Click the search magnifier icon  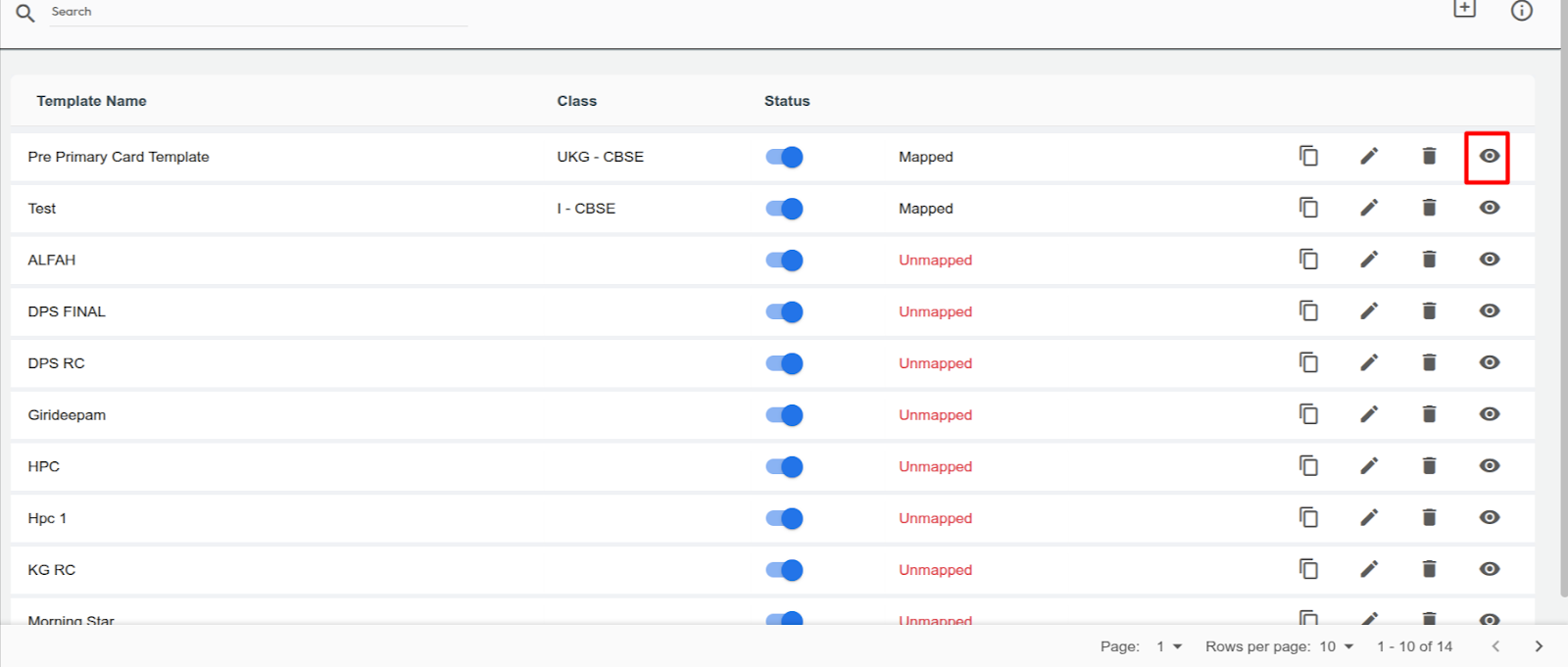point(25,13)
